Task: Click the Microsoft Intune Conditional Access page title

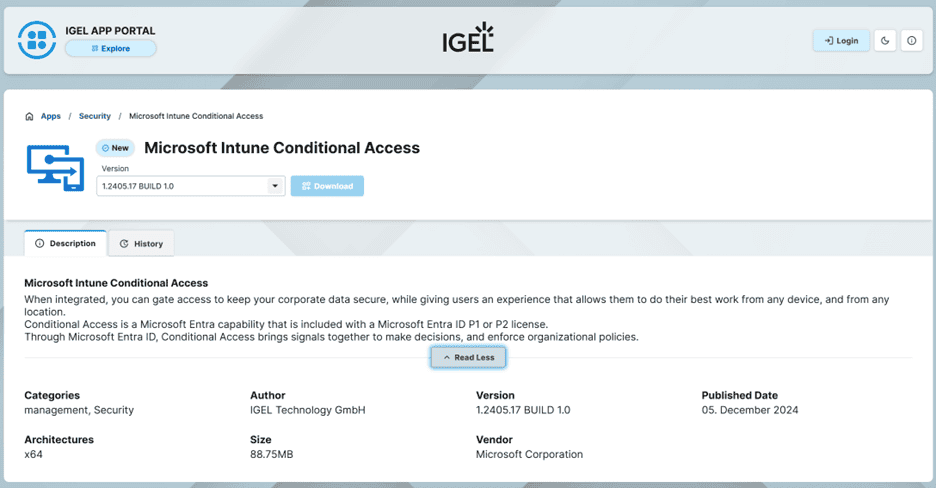Action: 282,148
